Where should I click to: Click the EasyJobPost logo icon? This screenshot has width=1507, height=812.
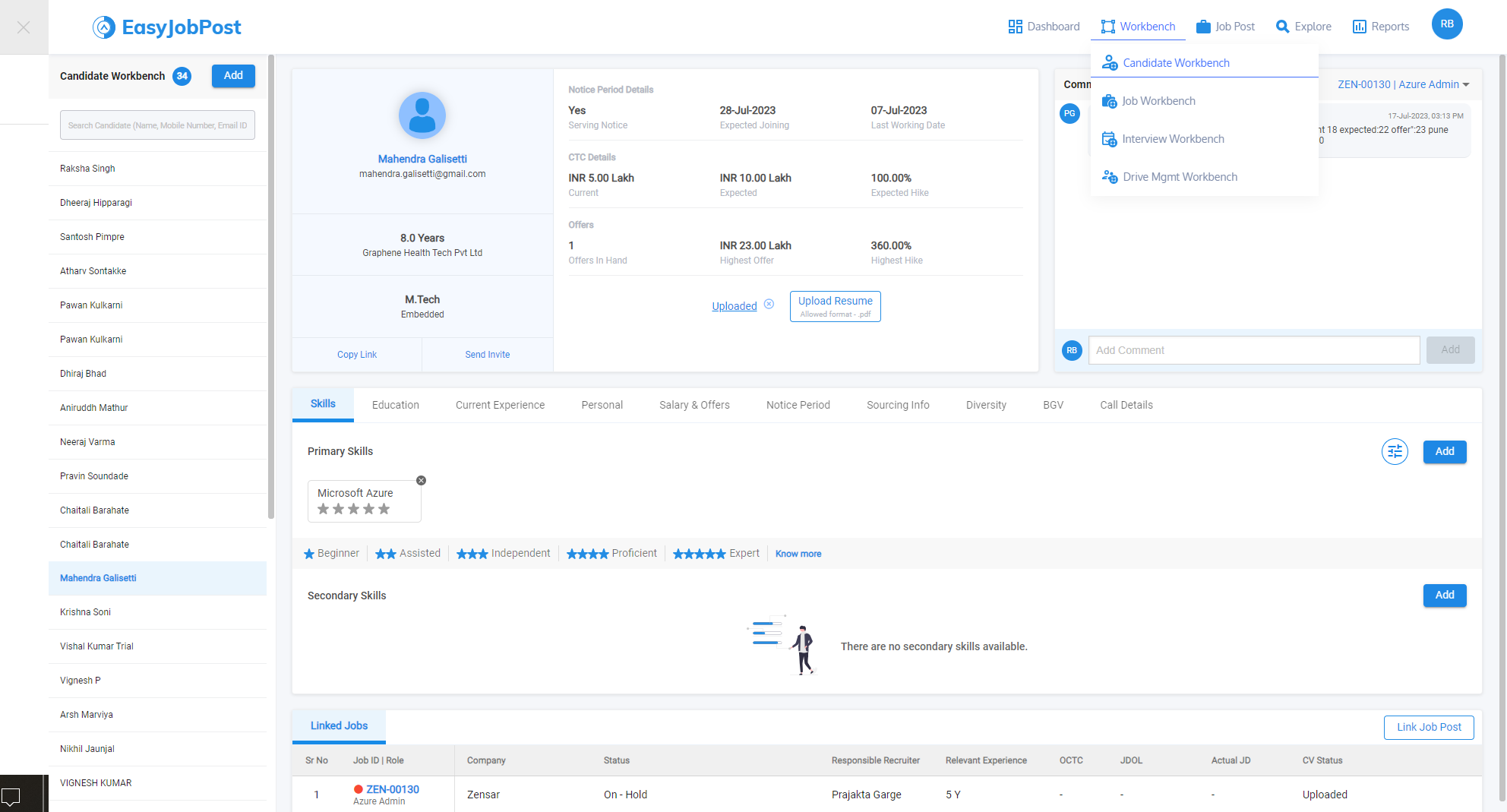[104, 27]
